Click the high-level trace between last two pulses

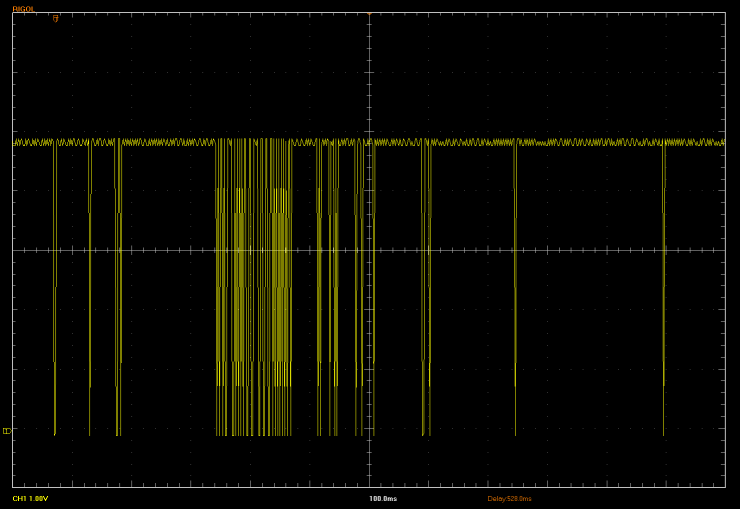point(590,142)
